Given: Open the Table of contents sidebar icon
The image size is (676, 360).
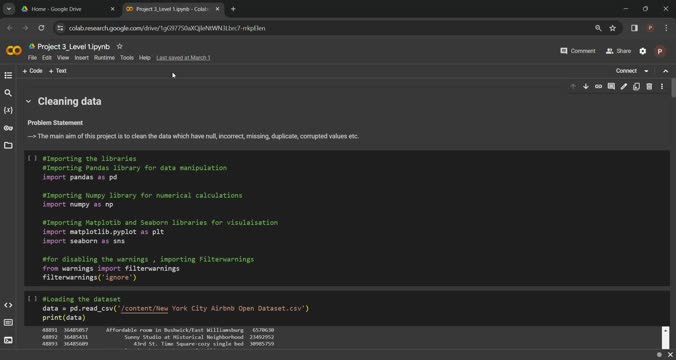Looking at the screenshot, I should point(8,75).
